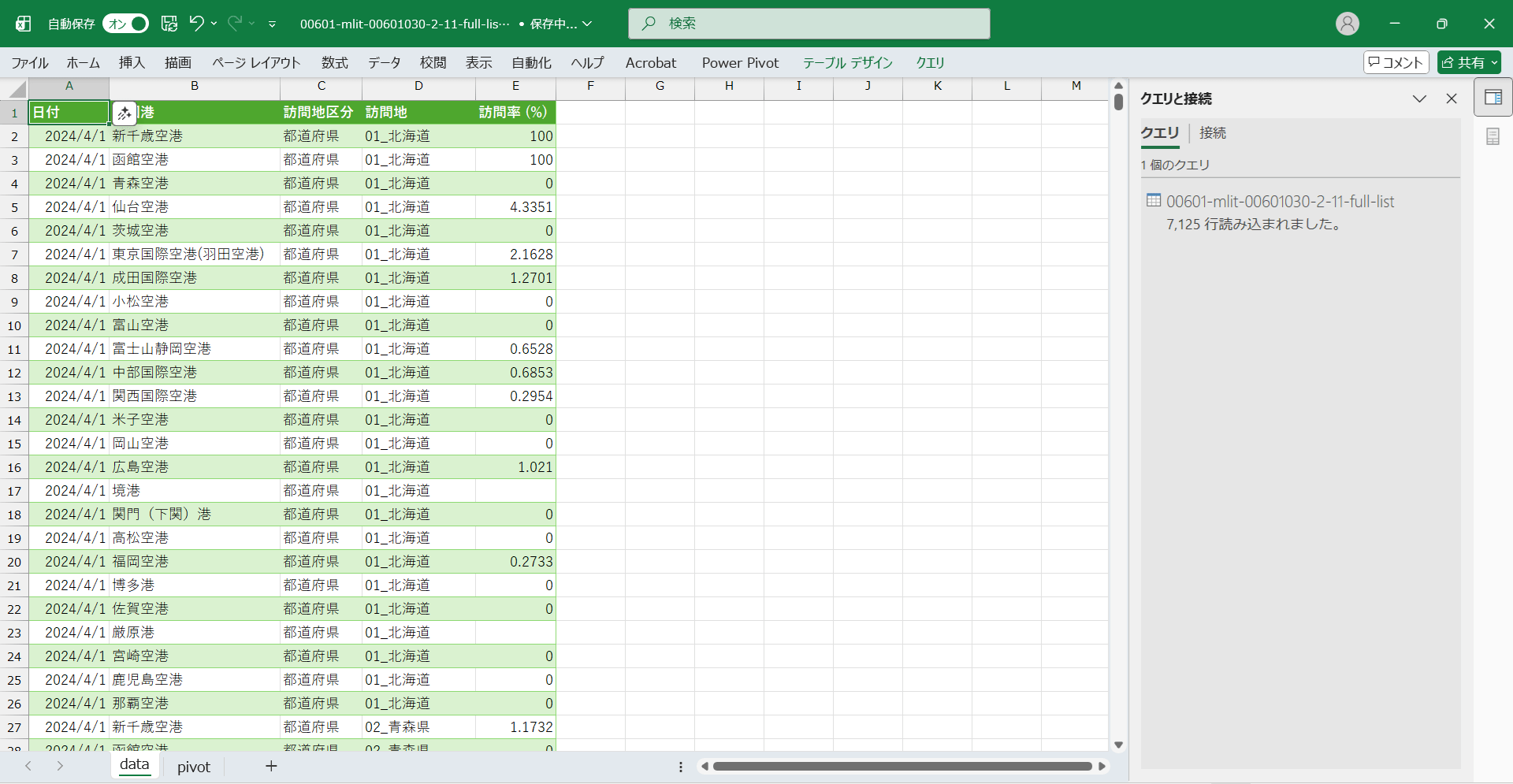Screen dimensions: 1513x784
Task: Expand the Undo history dropdown arrow
Action: click(214, 24)
